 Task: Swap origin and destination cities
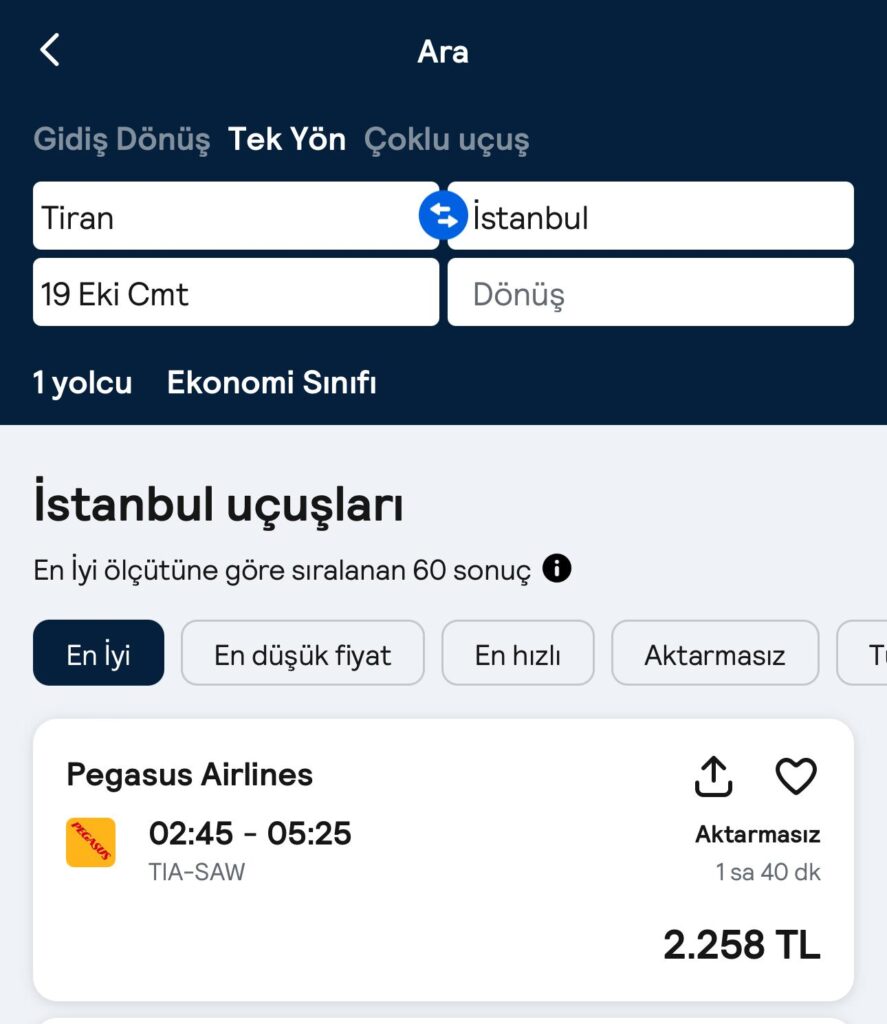(443, 216)
